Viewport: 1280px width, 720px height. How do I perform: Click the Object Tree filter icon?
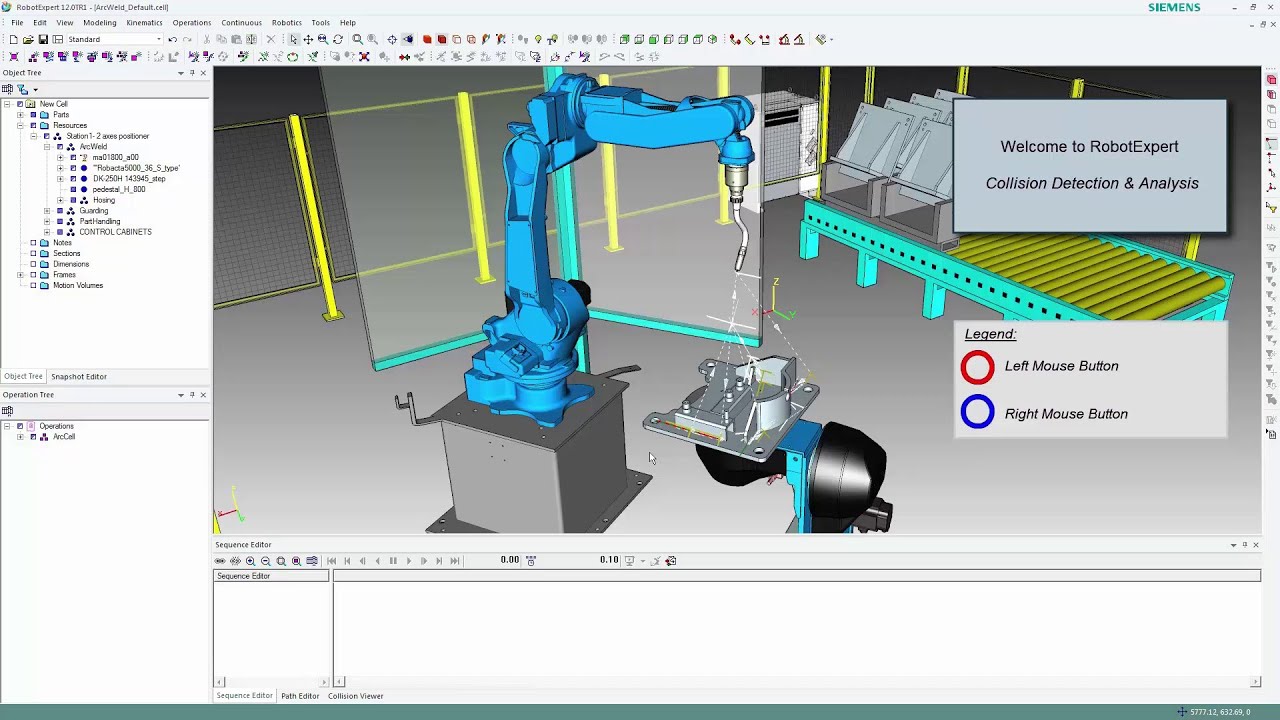pos(22,89)
